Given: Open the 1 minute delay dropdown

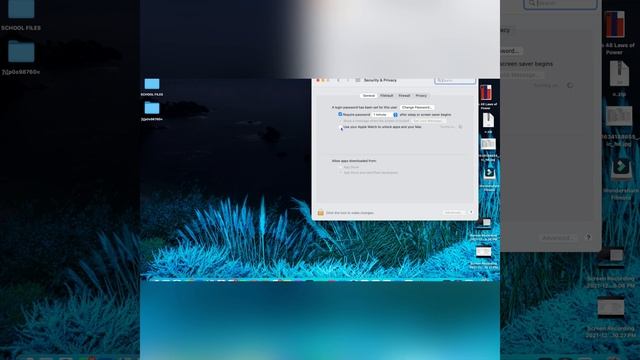Looking at the screenshot, I should pos(384,115).
